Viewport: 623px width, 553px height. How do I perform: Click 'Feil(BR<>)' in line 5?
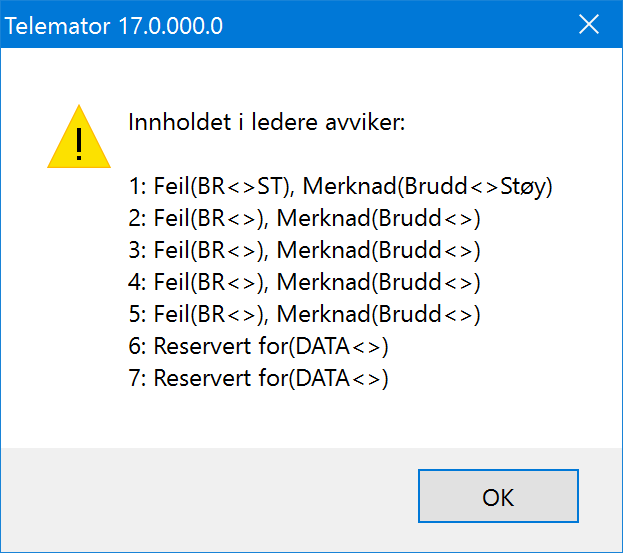pos(208,314)
